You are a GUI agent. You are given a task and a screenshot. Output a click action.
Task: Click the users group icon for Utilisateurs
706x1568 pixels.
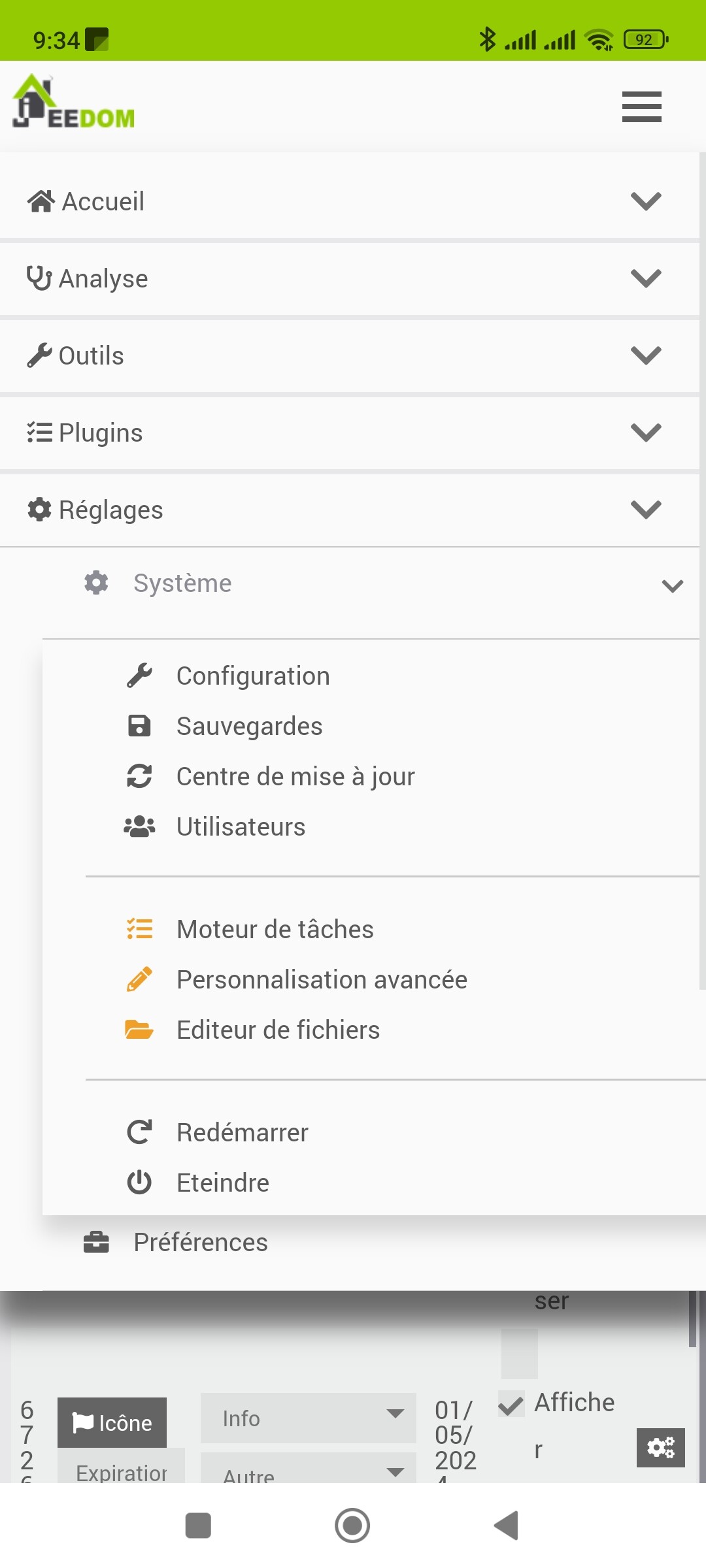click(x=139, y=826)
